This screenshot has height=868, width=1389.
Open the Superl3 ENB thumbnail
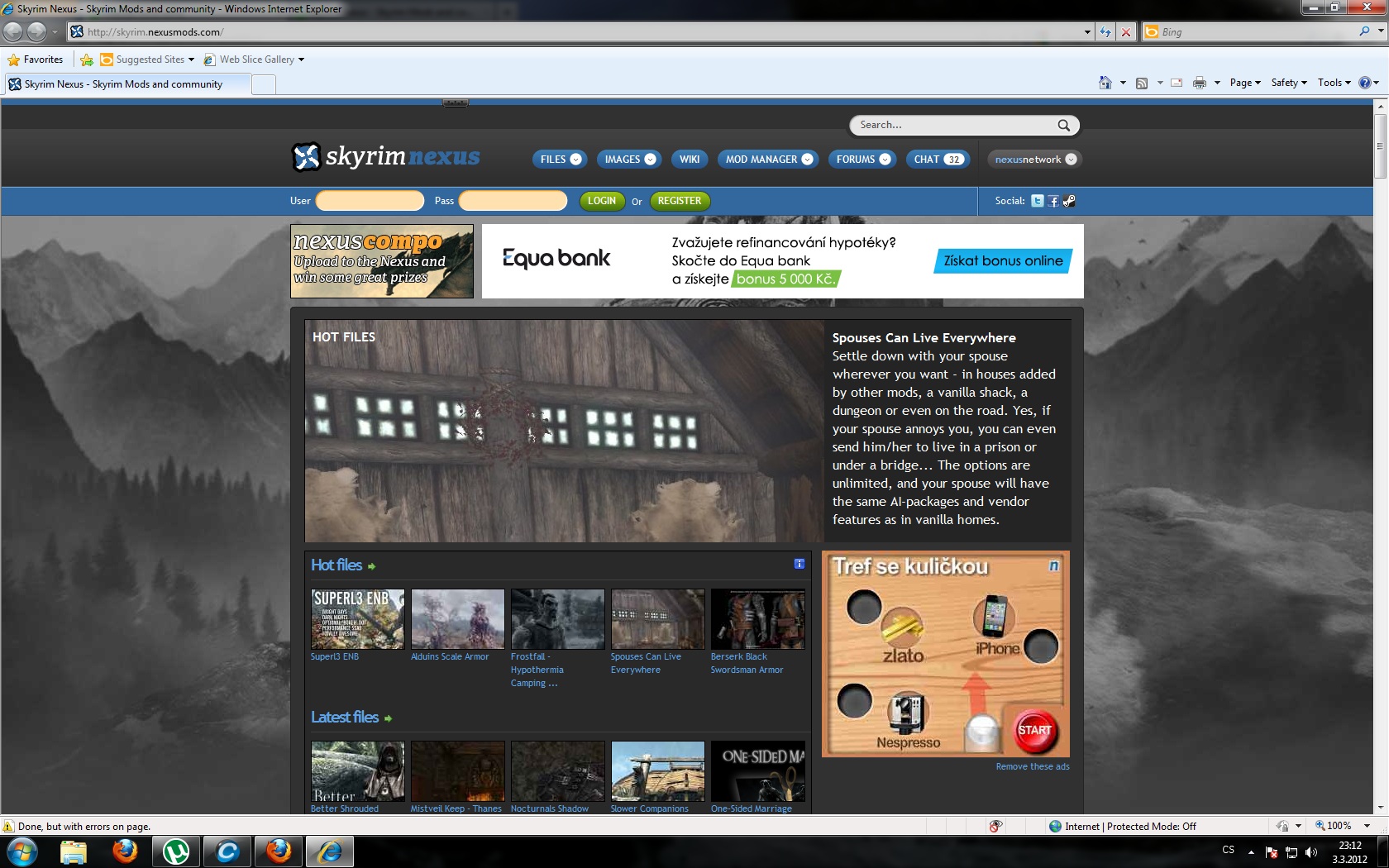(358, 619)
